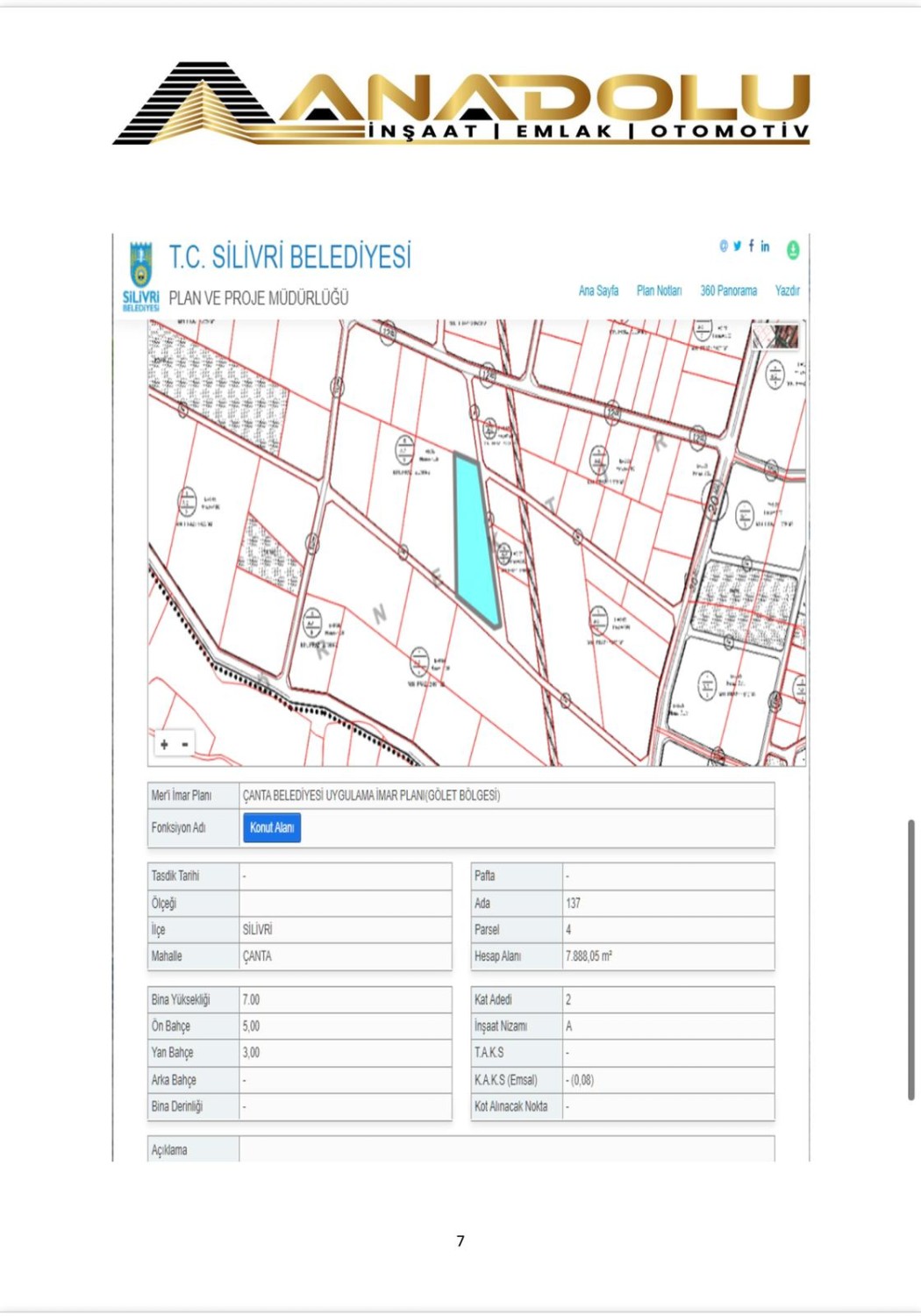Click the Açıklama description field

coord(506,1149)
